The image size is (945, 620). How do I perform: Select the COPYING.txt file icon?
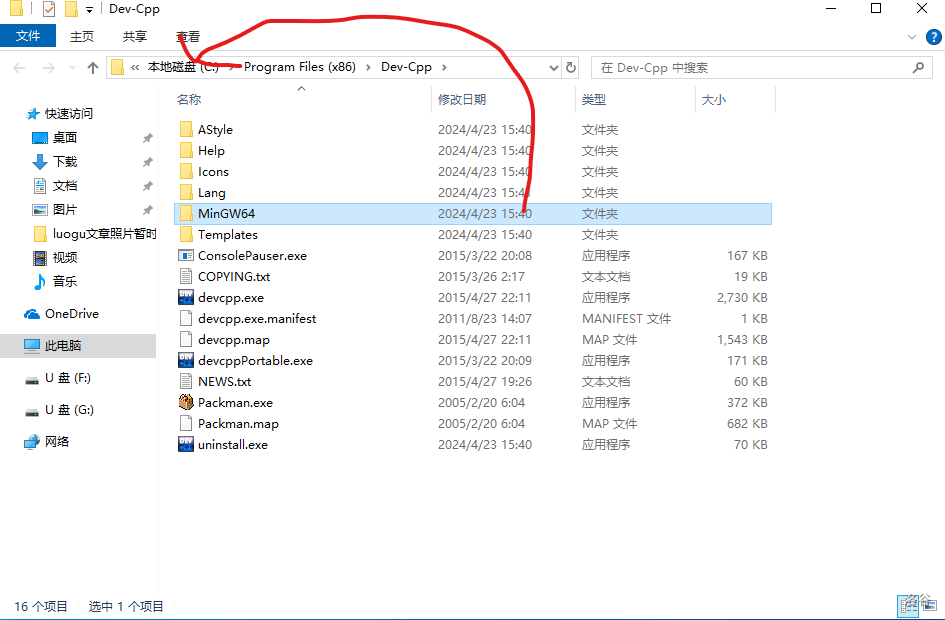186,277
